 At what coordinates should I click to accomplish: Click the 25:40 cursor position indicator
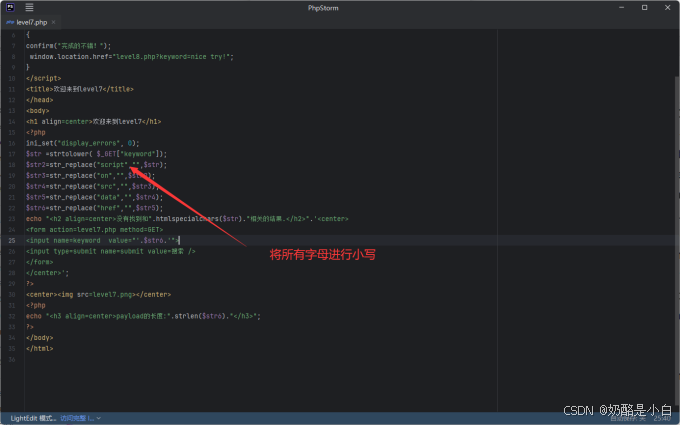[662, 418]
